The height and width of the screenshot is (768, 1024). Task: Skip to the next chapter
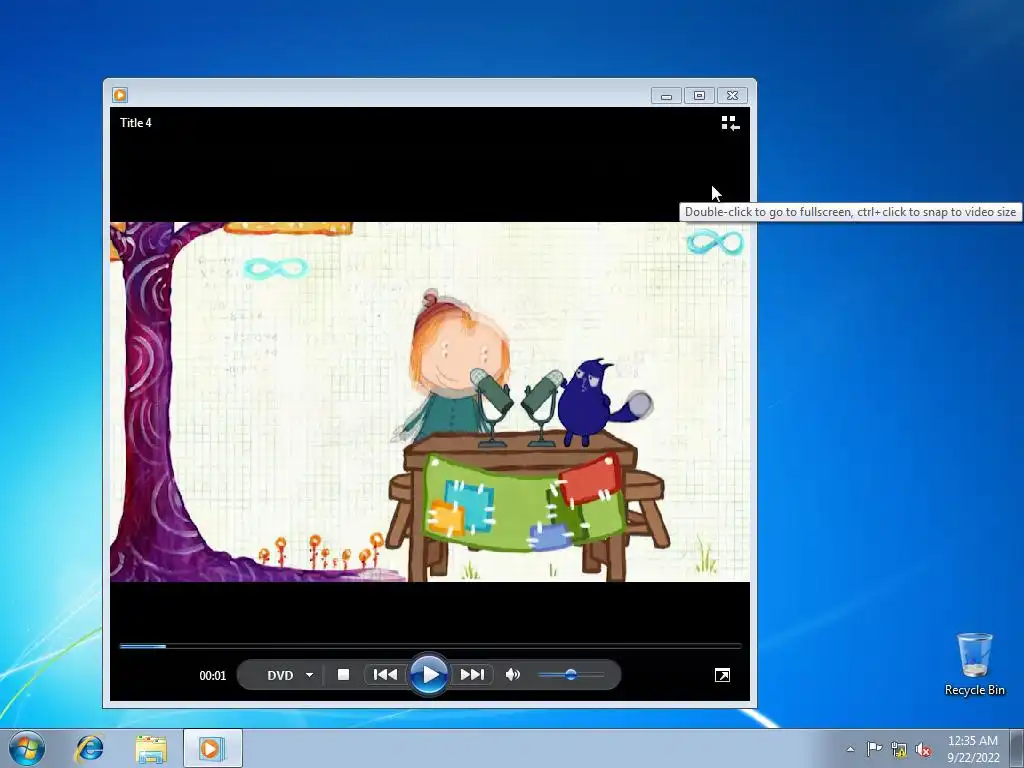click(472, 675)
